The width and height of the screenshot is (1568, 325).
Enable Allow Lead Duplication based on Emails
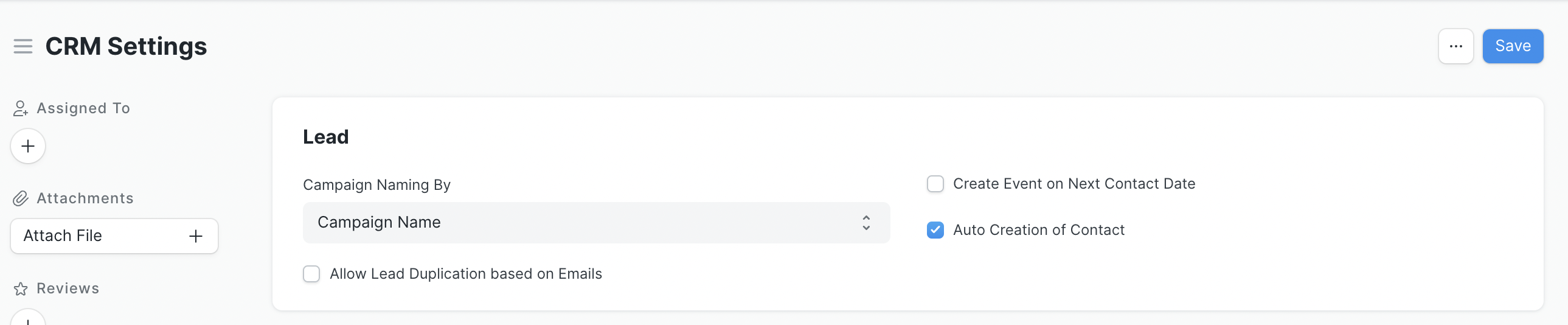(311, 274)
